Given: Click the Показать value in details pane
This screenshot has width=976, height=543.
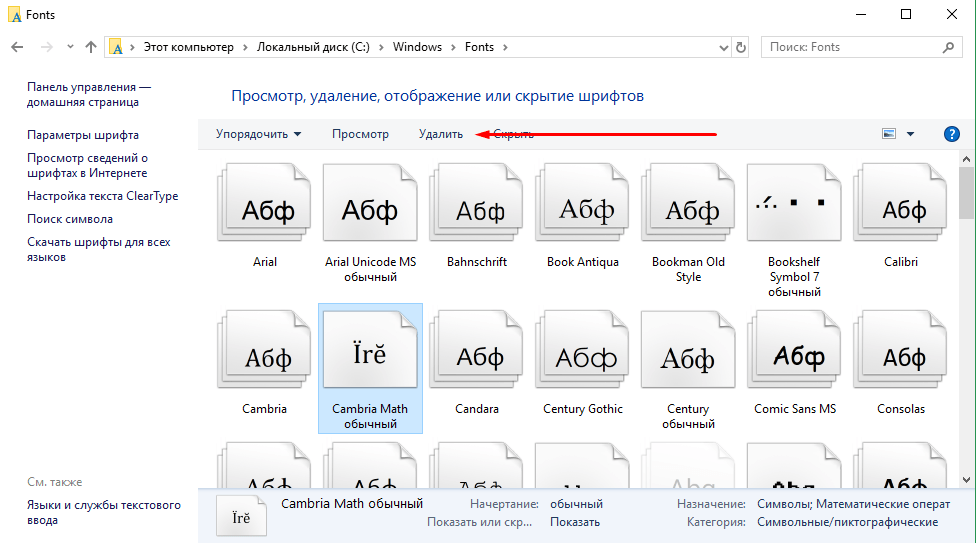Looking at the screenshot, I should coord(575,522).
